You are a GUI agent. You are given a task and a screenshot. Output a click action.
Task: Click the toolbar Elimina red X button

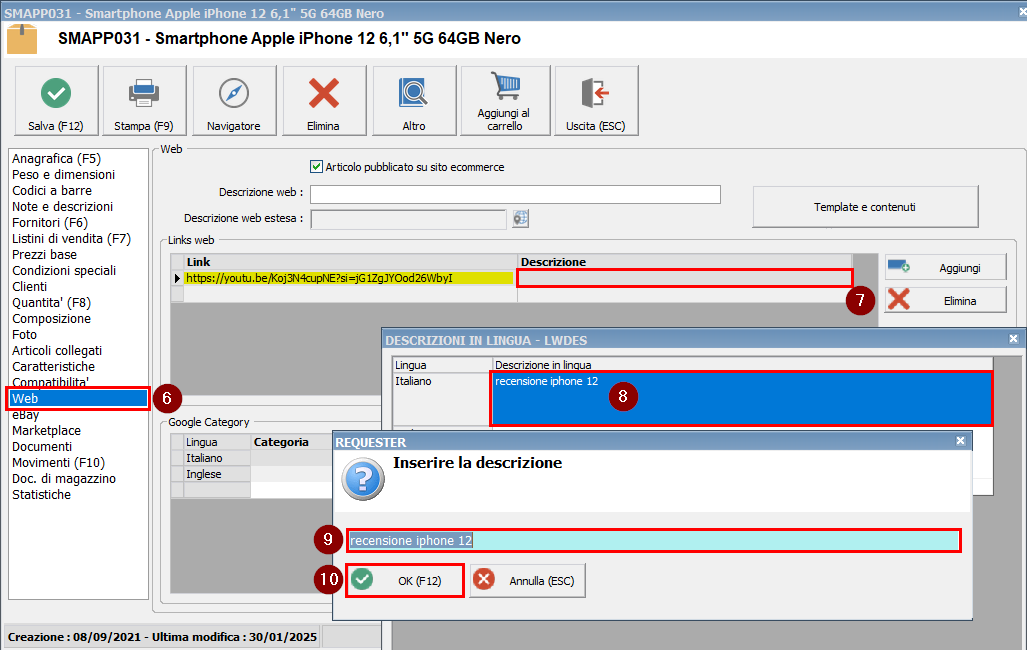point(324,100)
